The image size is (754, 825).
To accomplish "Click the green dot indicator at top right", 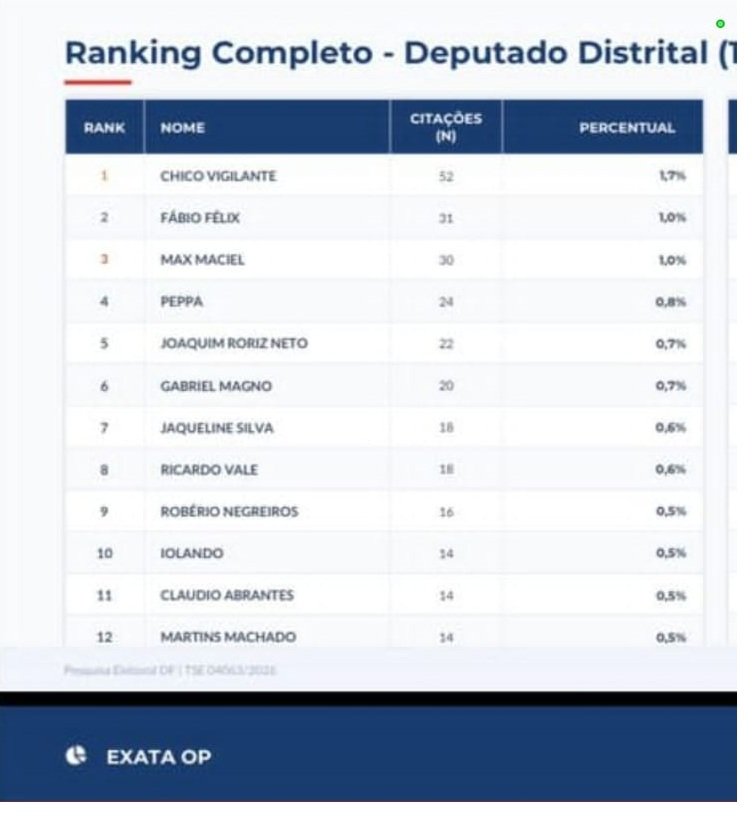I will pos(720,23).
